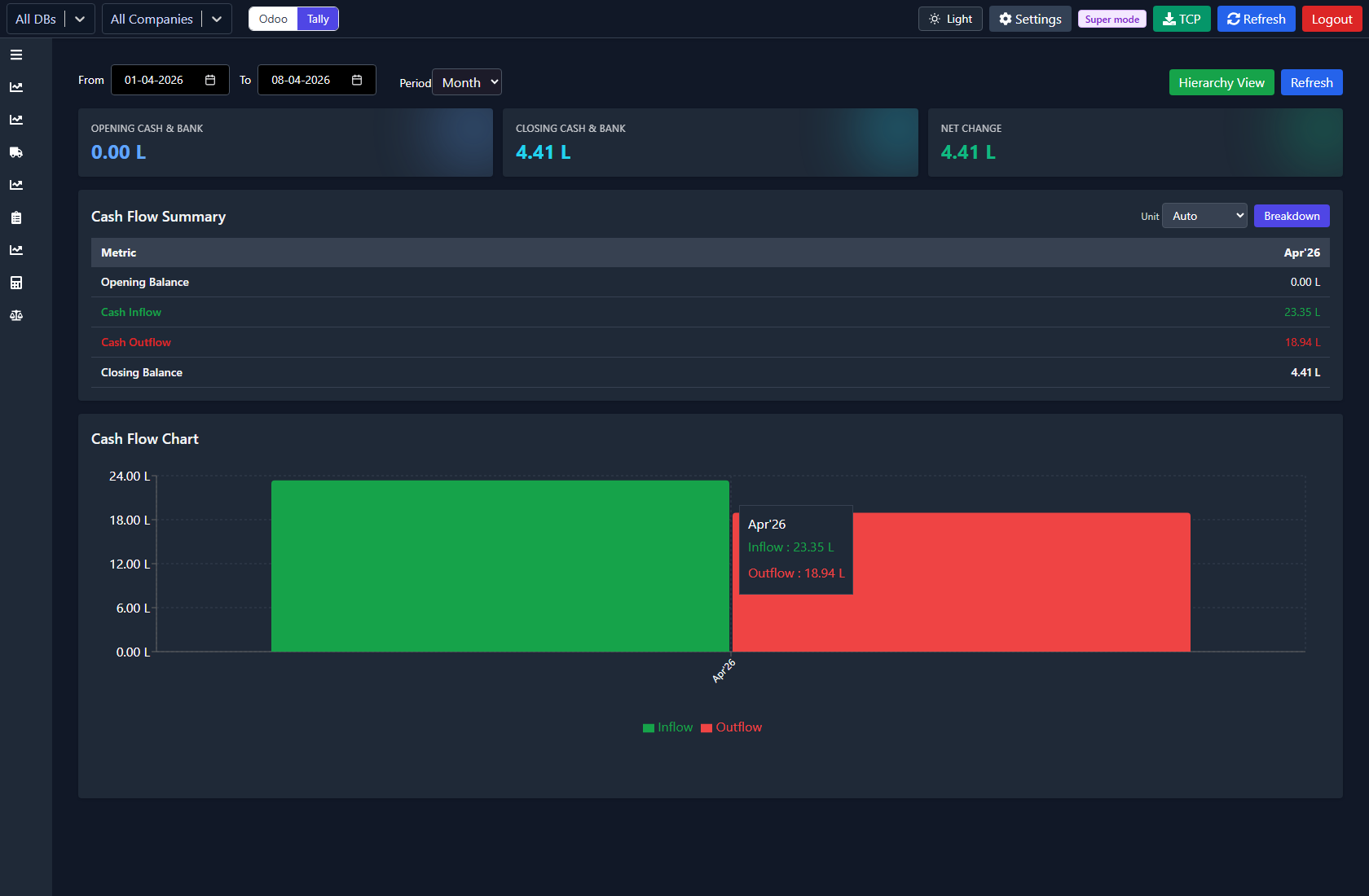Image resolution: width=1369 pixels, height=896 pixels.
Task: Expand the All DBs dropdown
Action: point(51,19)
